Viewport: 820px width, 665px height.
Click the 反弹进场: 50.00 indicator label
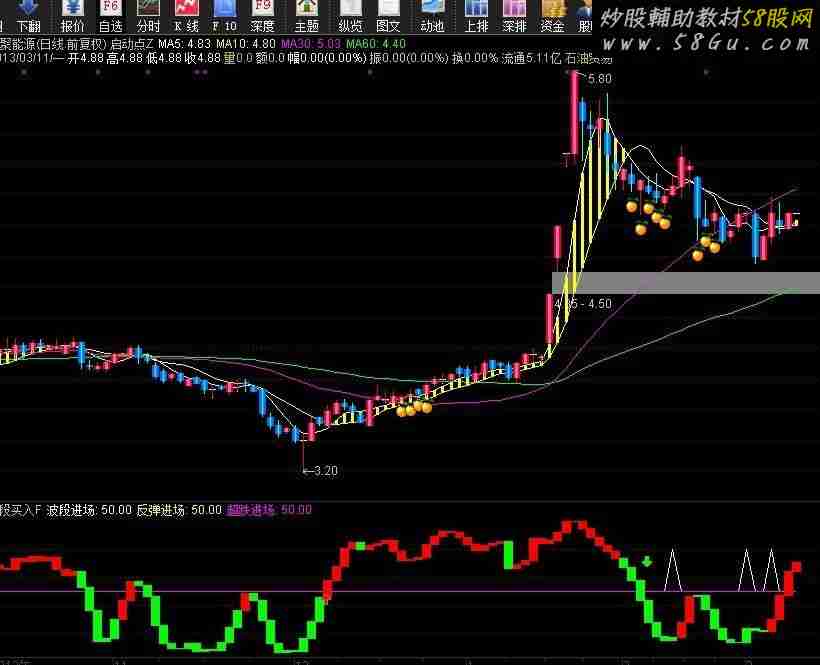(x=179, y=510)
